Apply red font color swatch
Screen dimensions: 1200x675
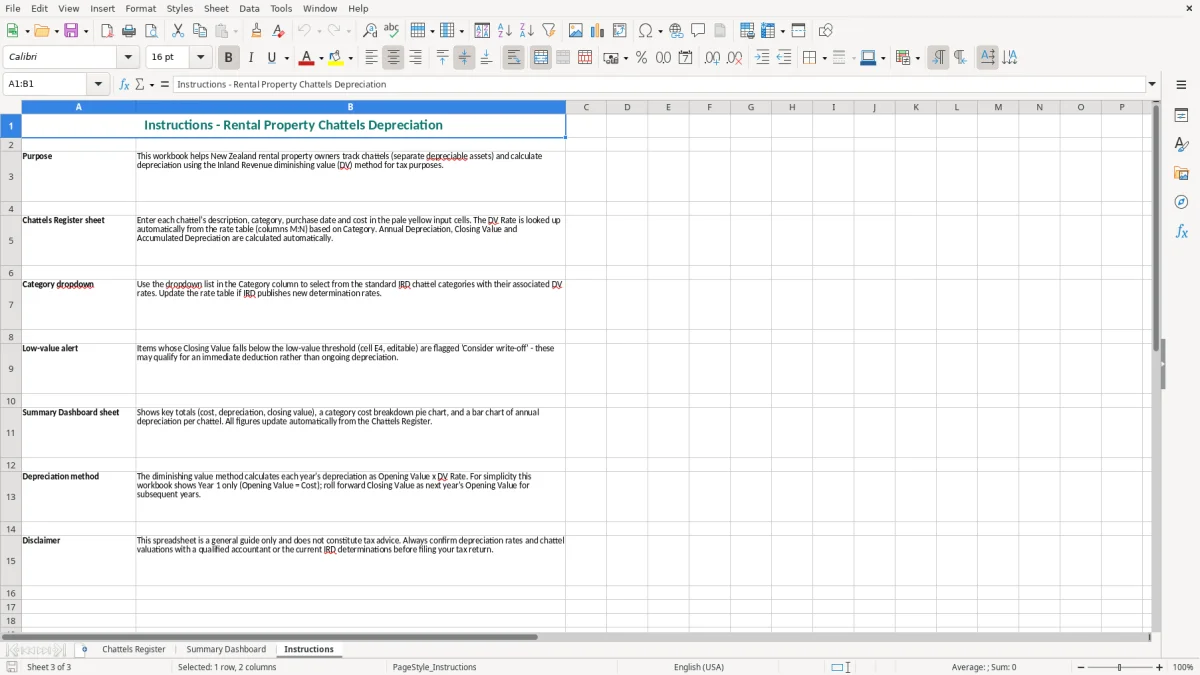click(x=306, y=58)
